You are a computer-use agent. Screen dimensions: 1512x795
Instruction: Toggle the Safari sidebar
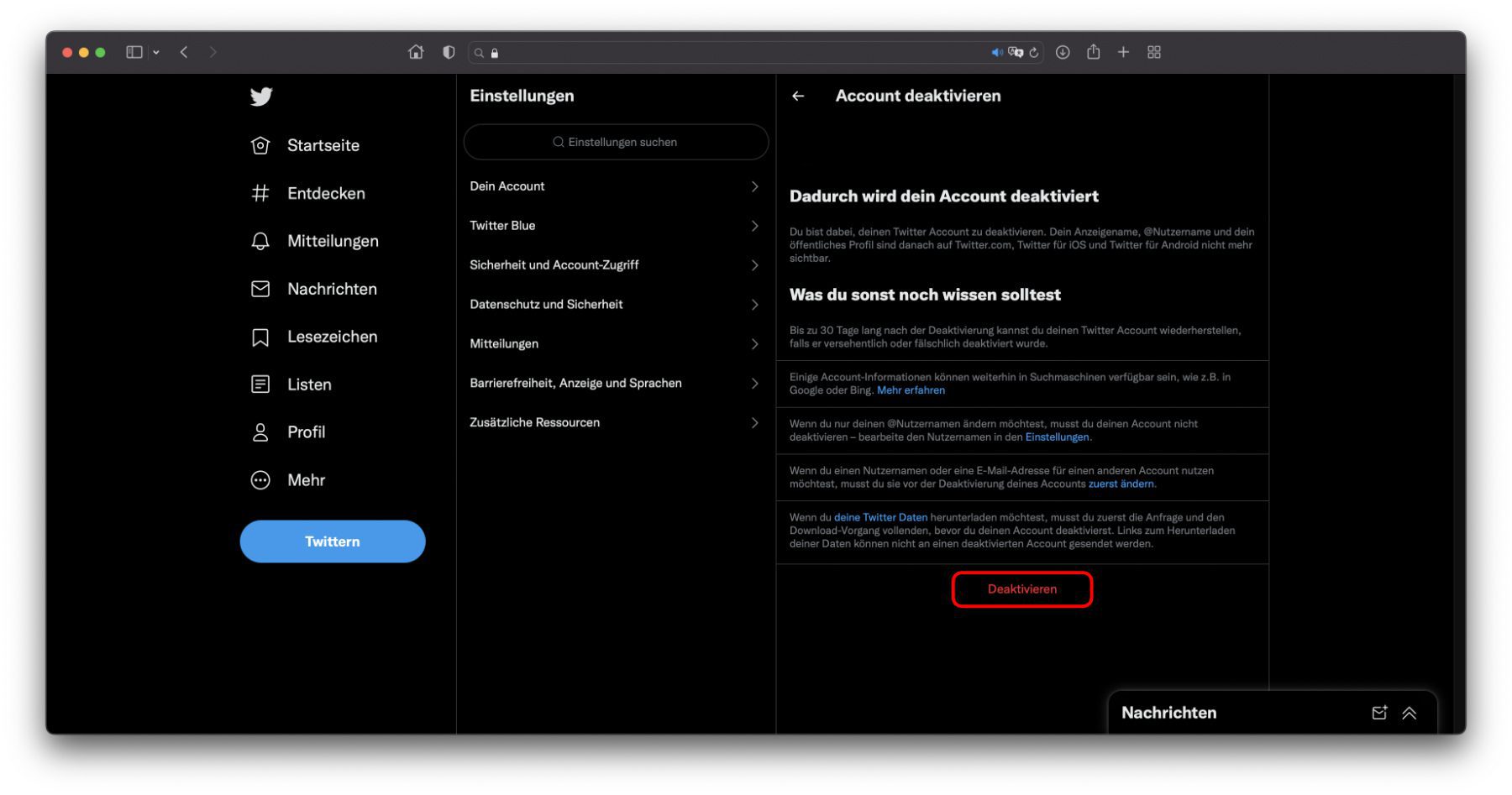click(x=134, y=52)
